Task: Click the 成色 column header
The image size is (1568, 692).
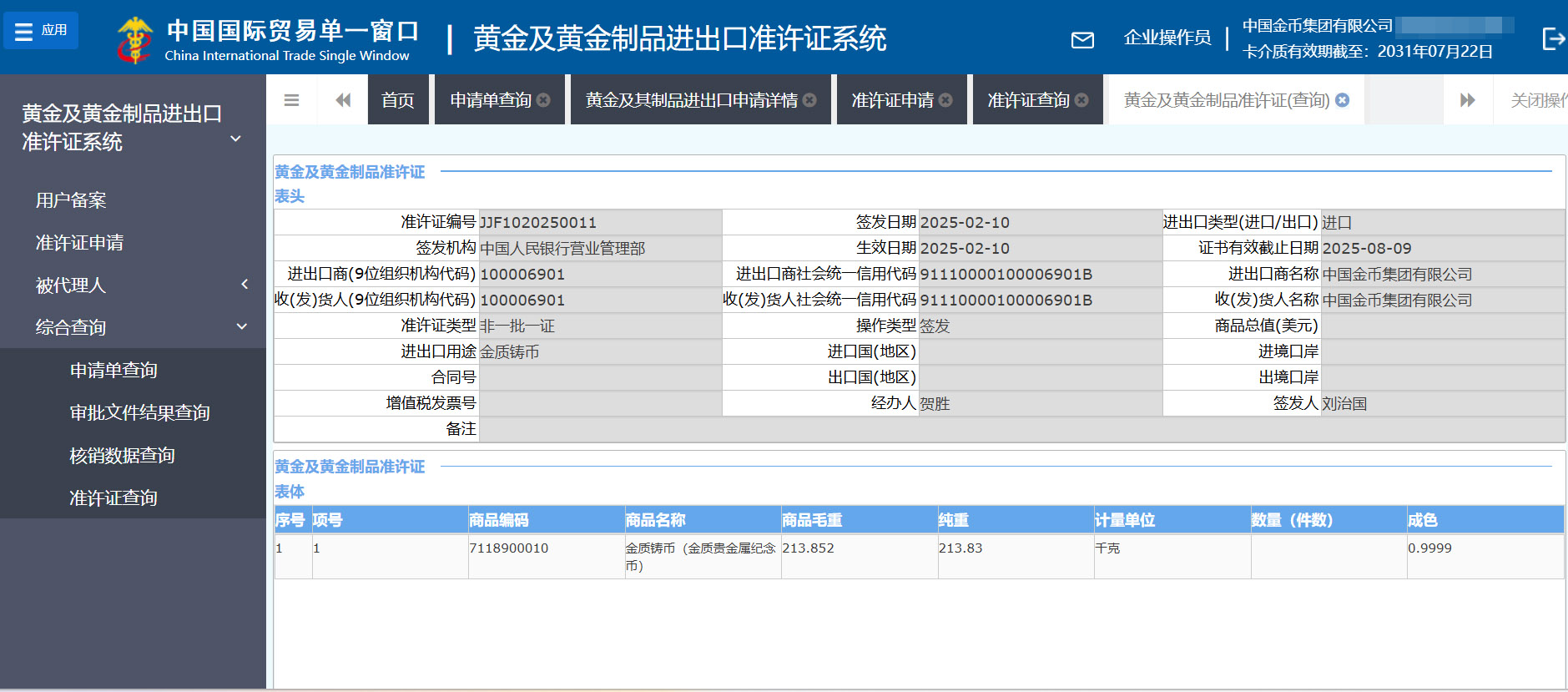Action: point(1485,520)
